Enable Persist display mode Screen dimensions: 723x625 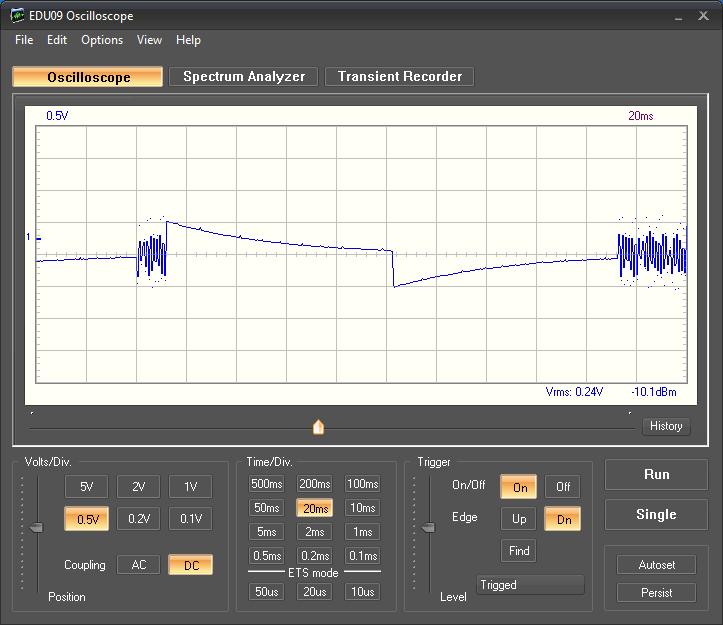point(656,593)
